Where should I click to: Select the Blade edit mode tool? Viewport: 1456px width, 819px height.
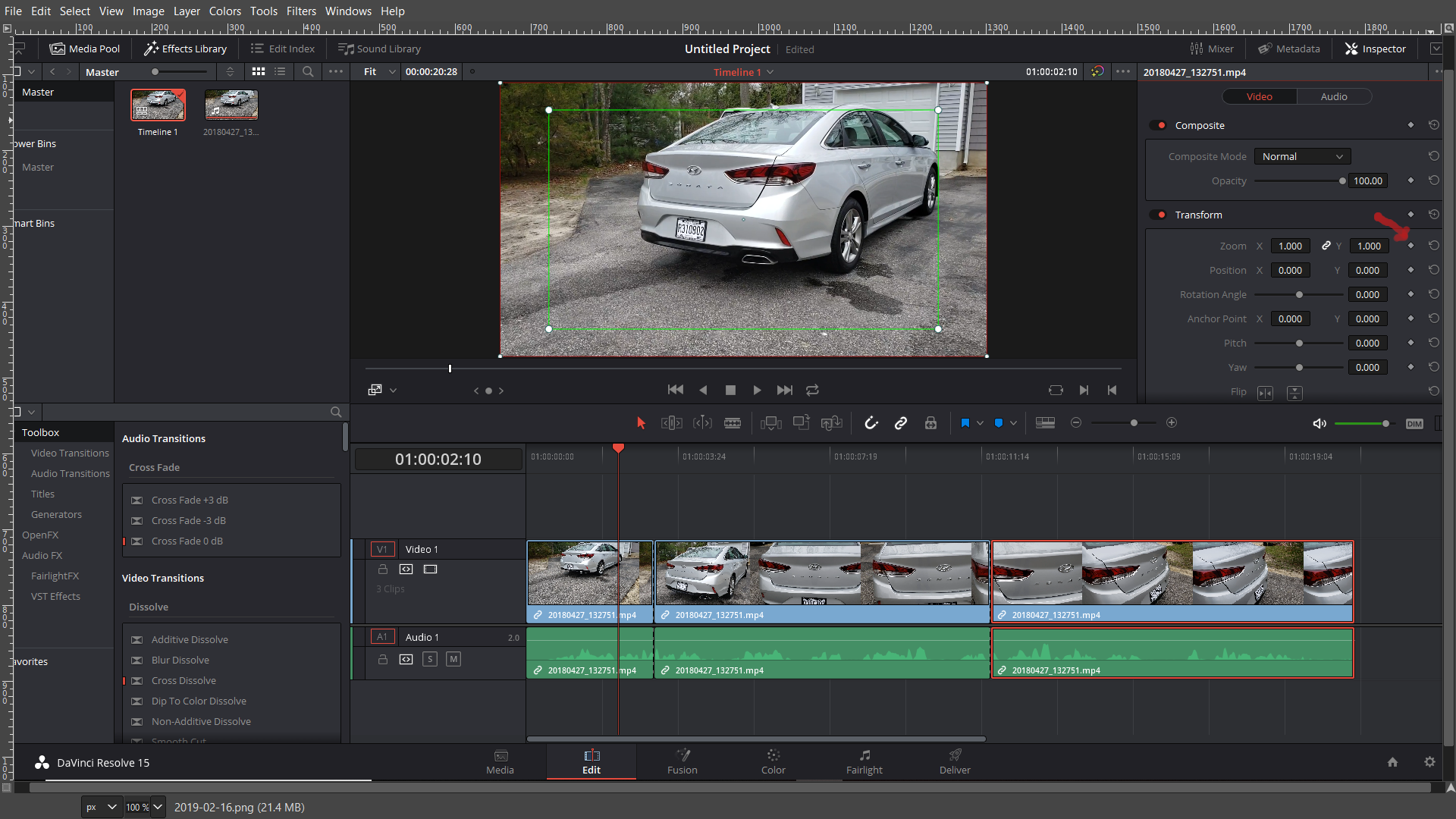tap(733, 423)
